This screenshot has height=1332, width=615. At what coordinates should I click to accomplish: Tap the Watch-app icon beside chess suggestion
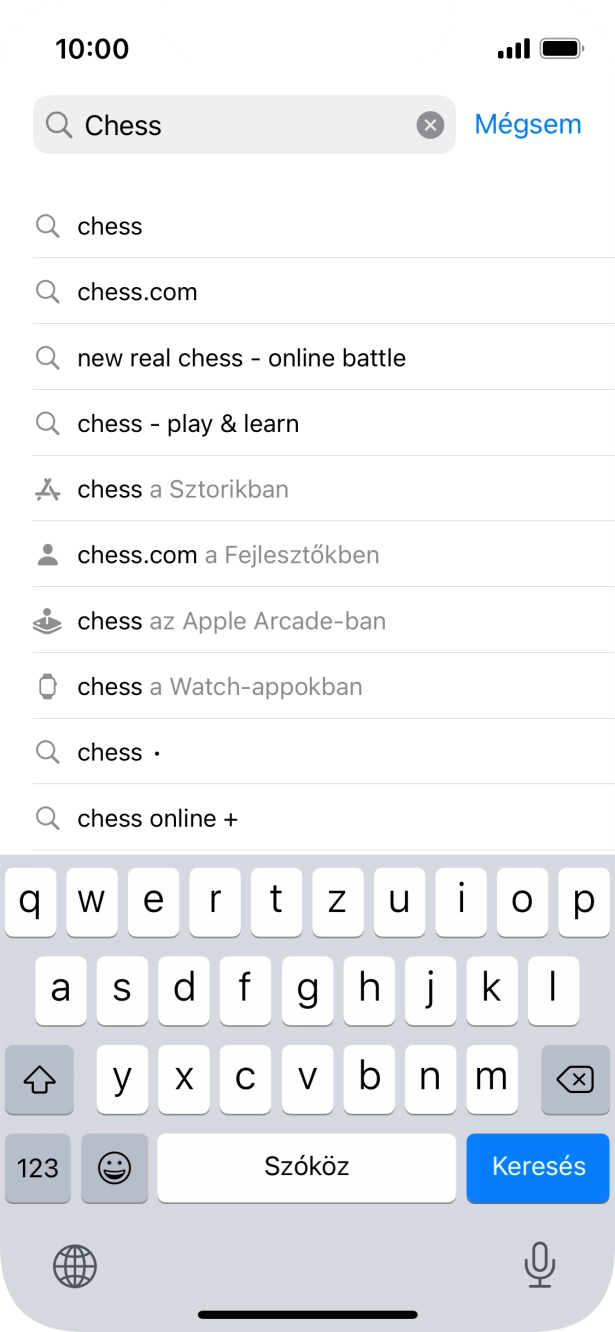point(47,687)
